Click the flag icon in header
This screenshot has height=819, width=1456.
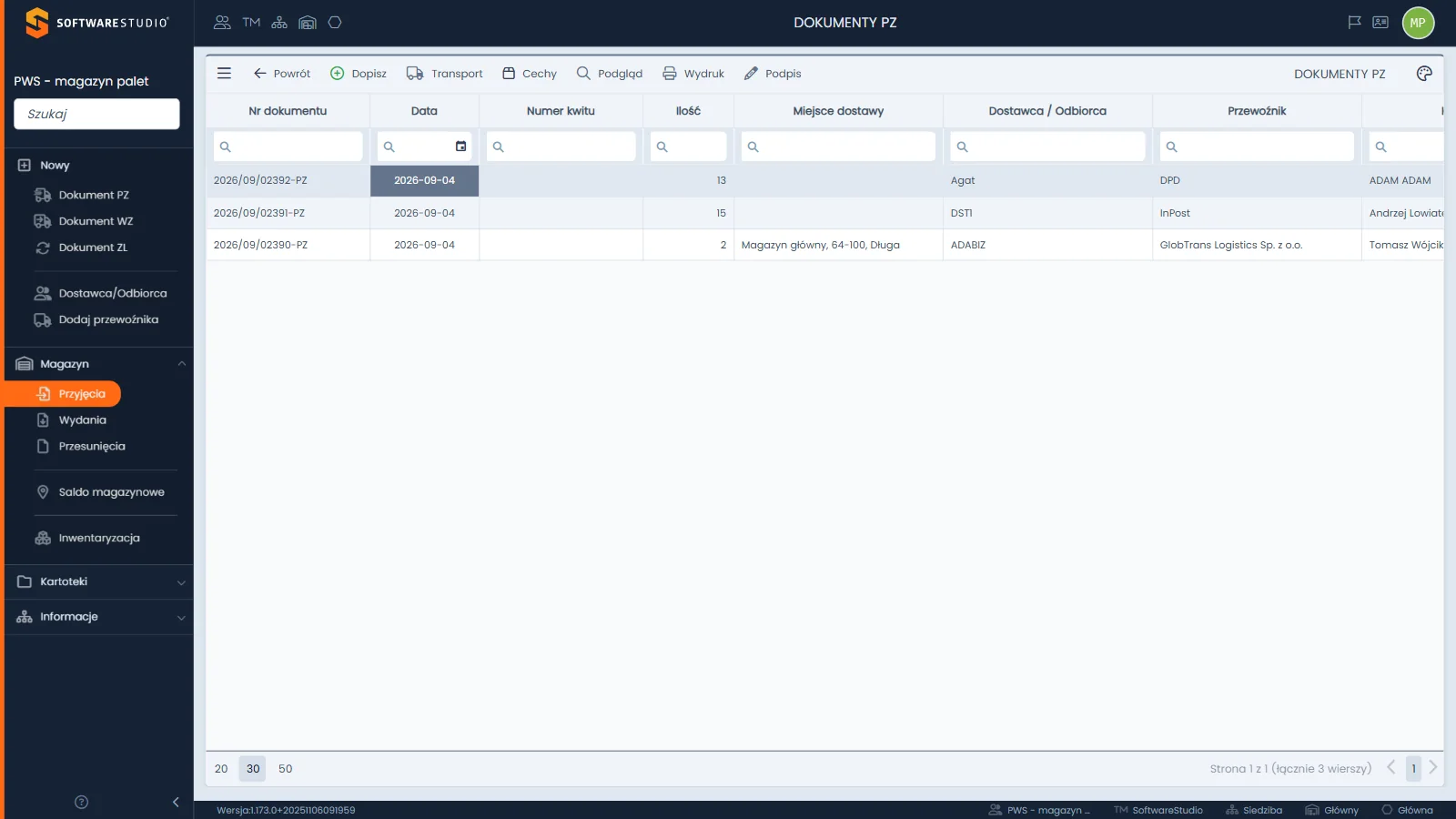point(1354,23)
